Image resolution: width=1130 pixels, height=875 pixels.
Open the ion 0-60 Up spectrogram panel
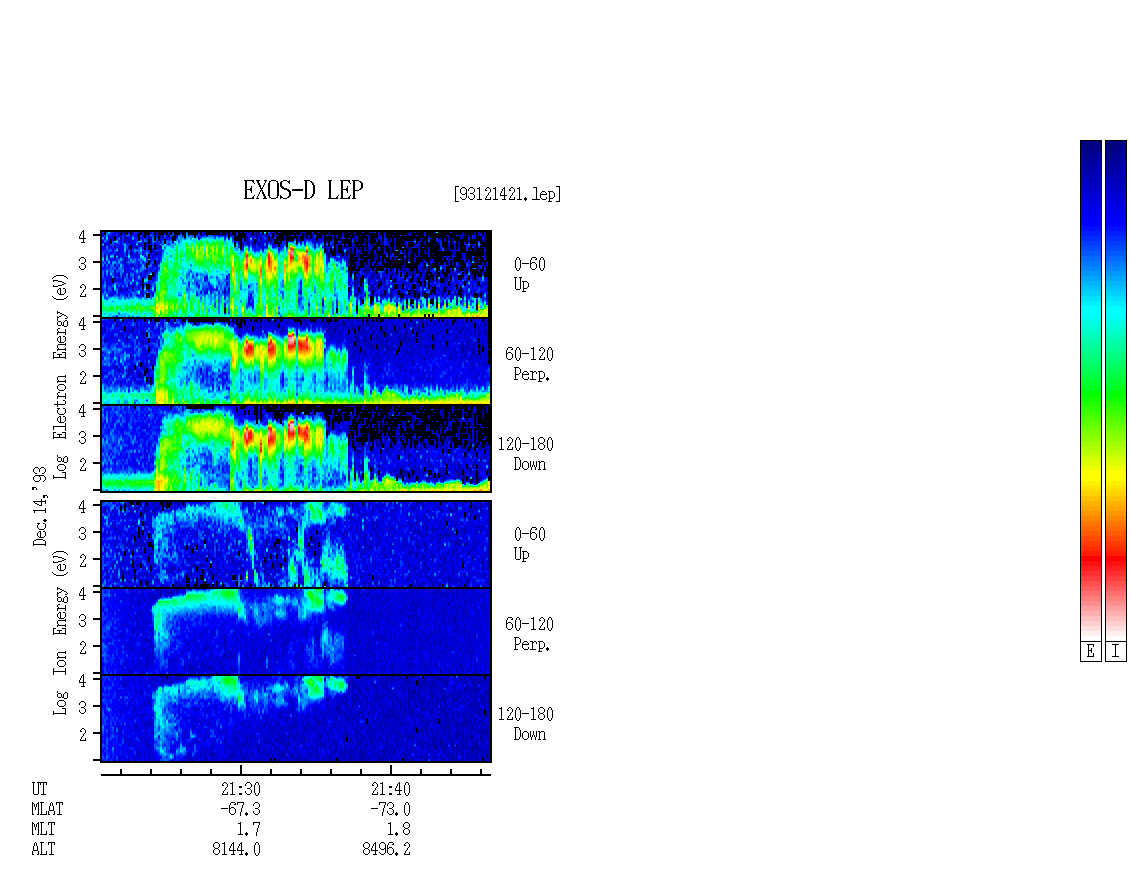(295, 544)
